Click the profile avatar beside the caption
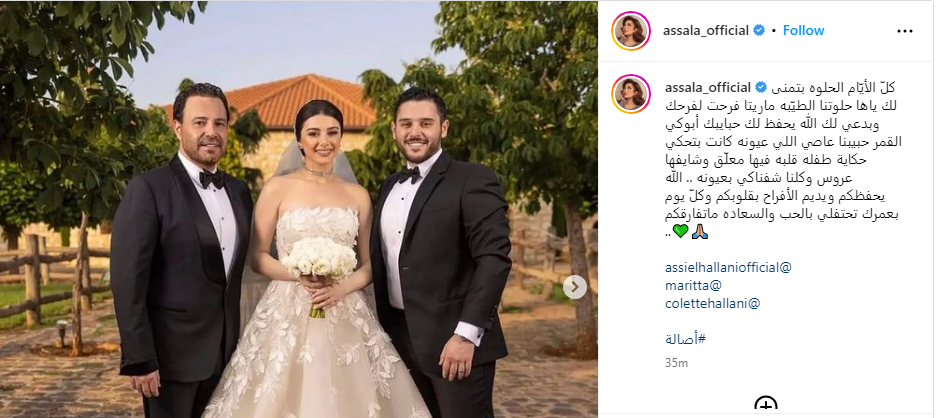 (631, 93)
